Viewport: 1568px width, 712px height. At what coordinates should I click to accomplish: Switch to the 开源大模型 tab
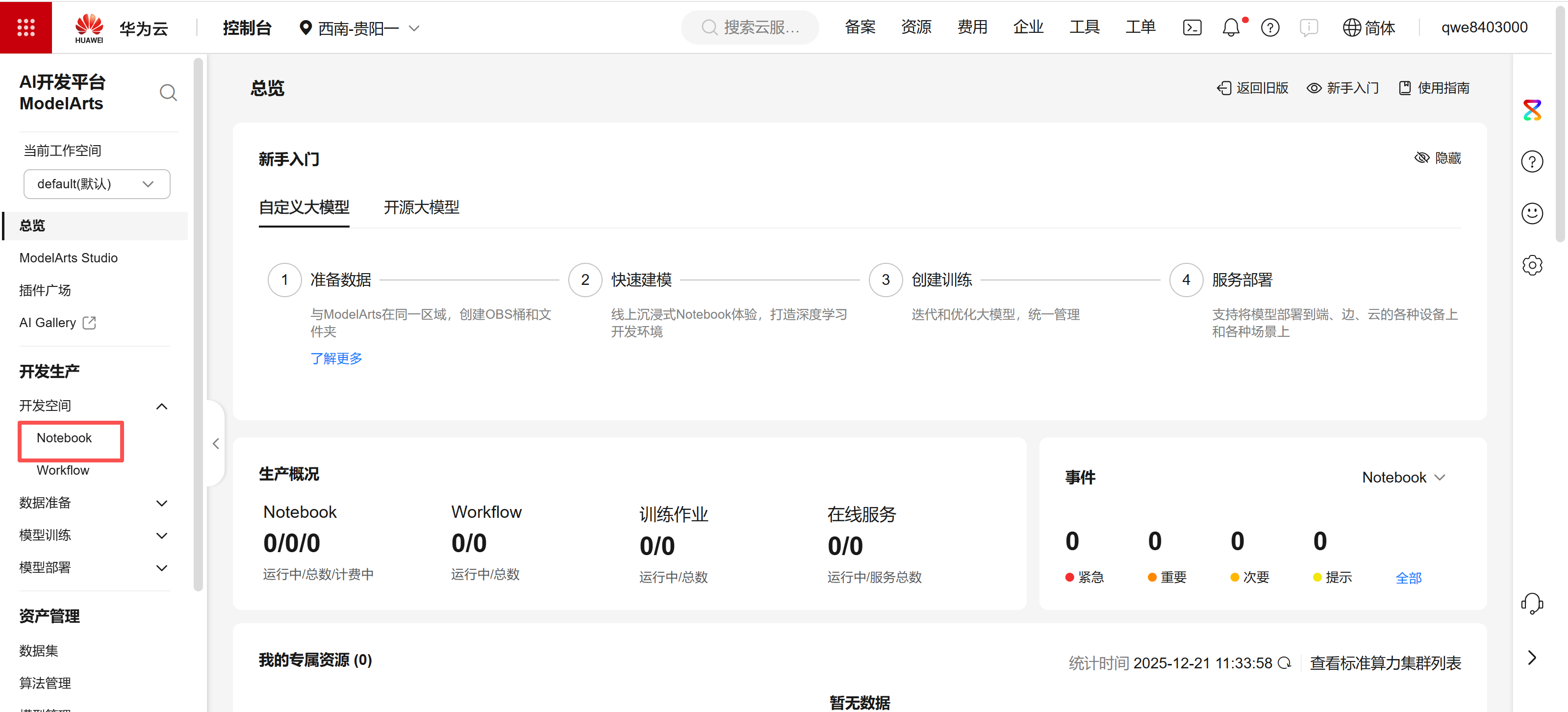click(421, 207)
